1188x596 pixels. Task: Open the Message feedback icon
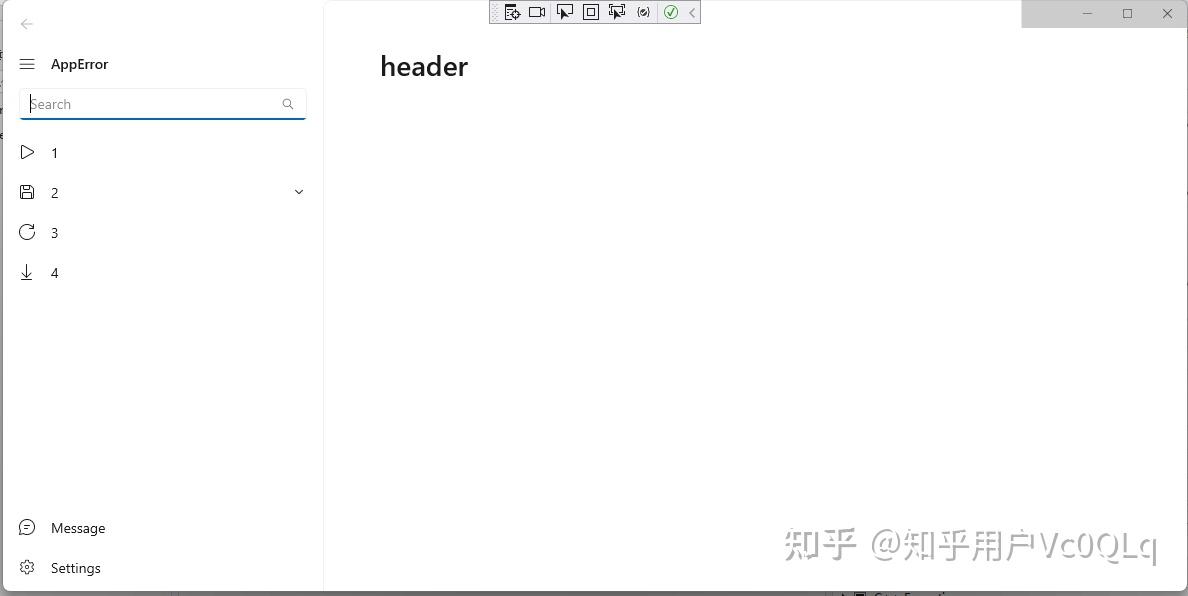click(27, 528)
